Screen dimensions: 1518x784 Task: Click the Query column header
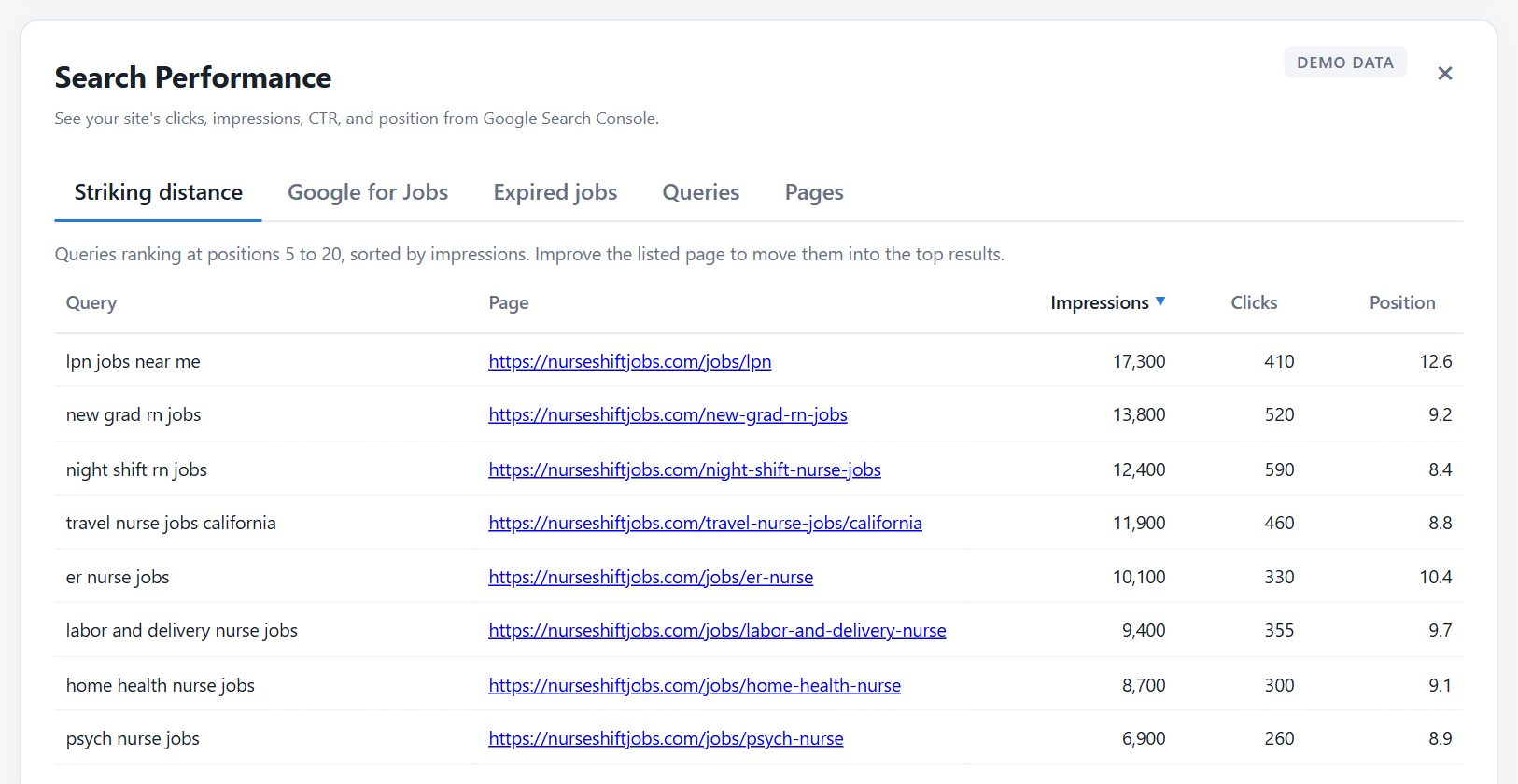click(x=91, y=302)
